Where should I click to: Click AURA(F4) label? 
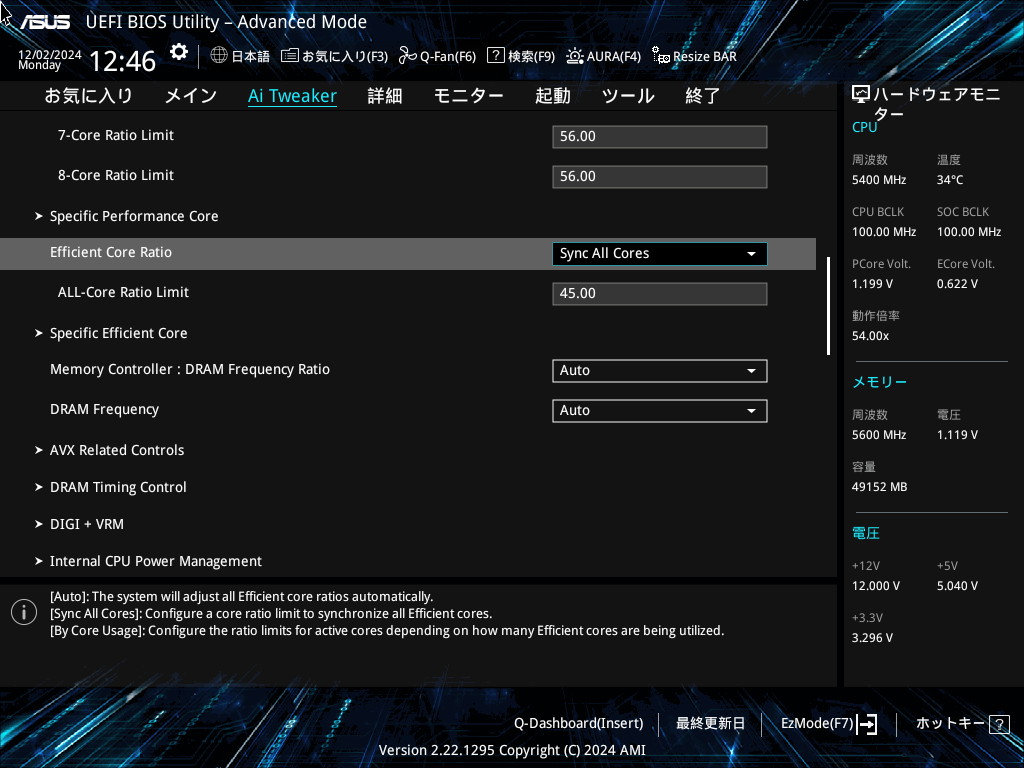614,56
